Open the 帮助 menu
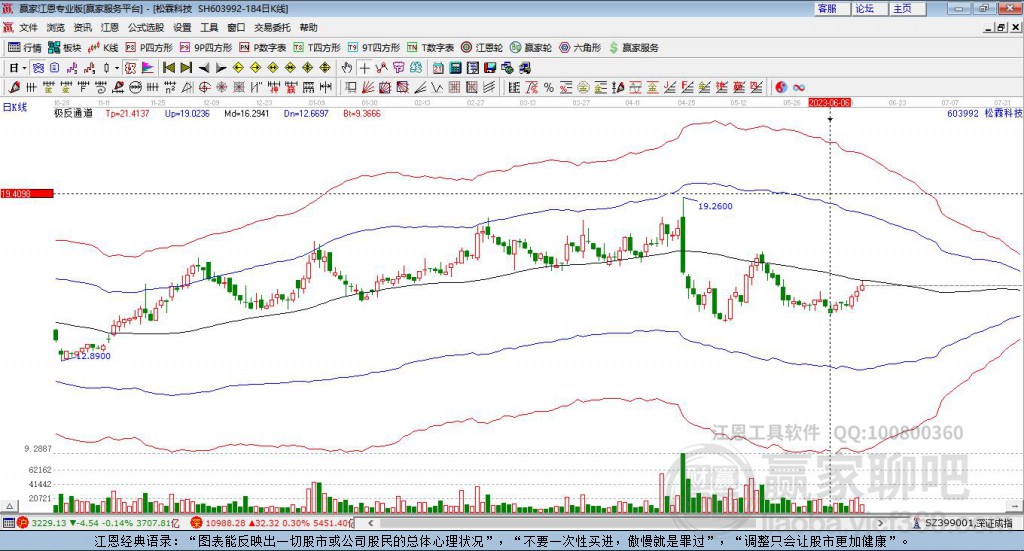The width and height of the screenshot is (1024, 551). [x=308, y=27]
